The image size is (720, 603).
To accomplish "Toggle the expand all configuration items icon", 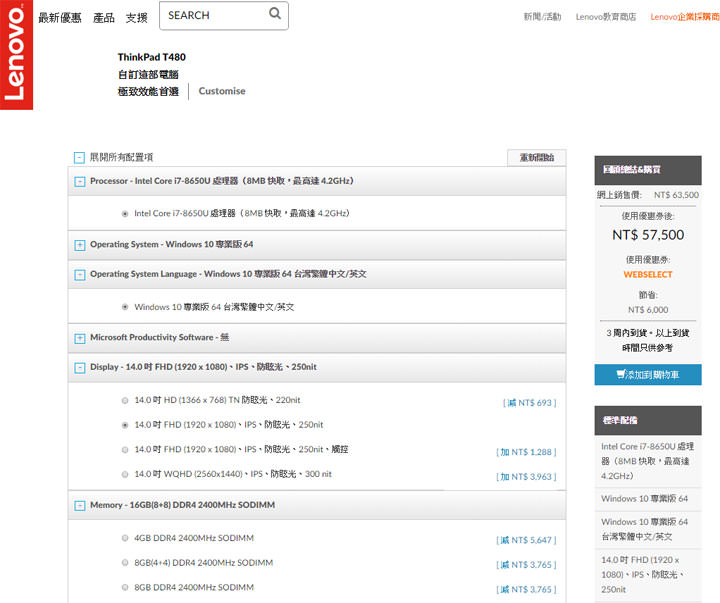I will (x=79, y=158).
